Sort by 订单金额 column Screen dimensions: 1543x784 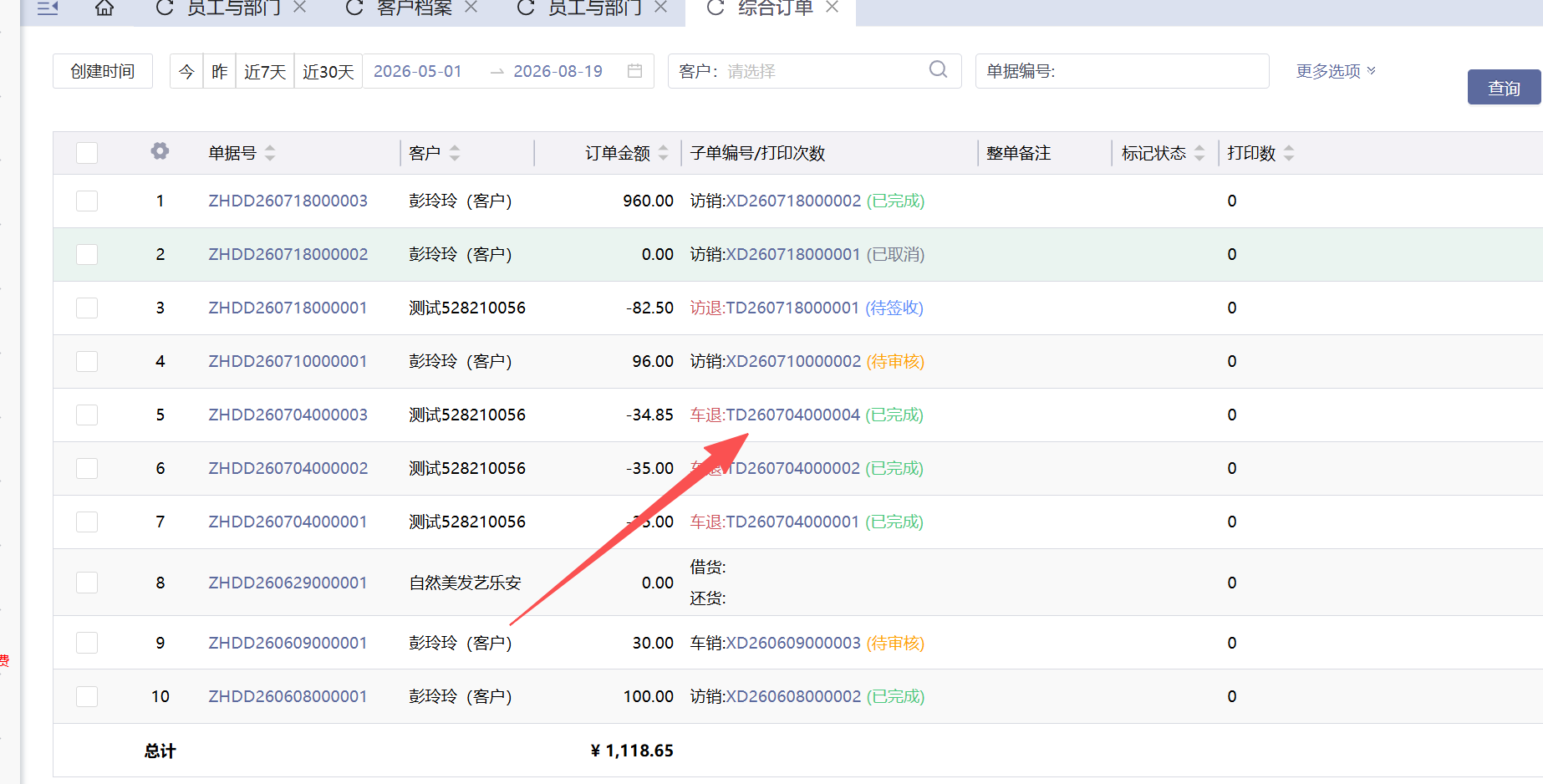[664, 153]
